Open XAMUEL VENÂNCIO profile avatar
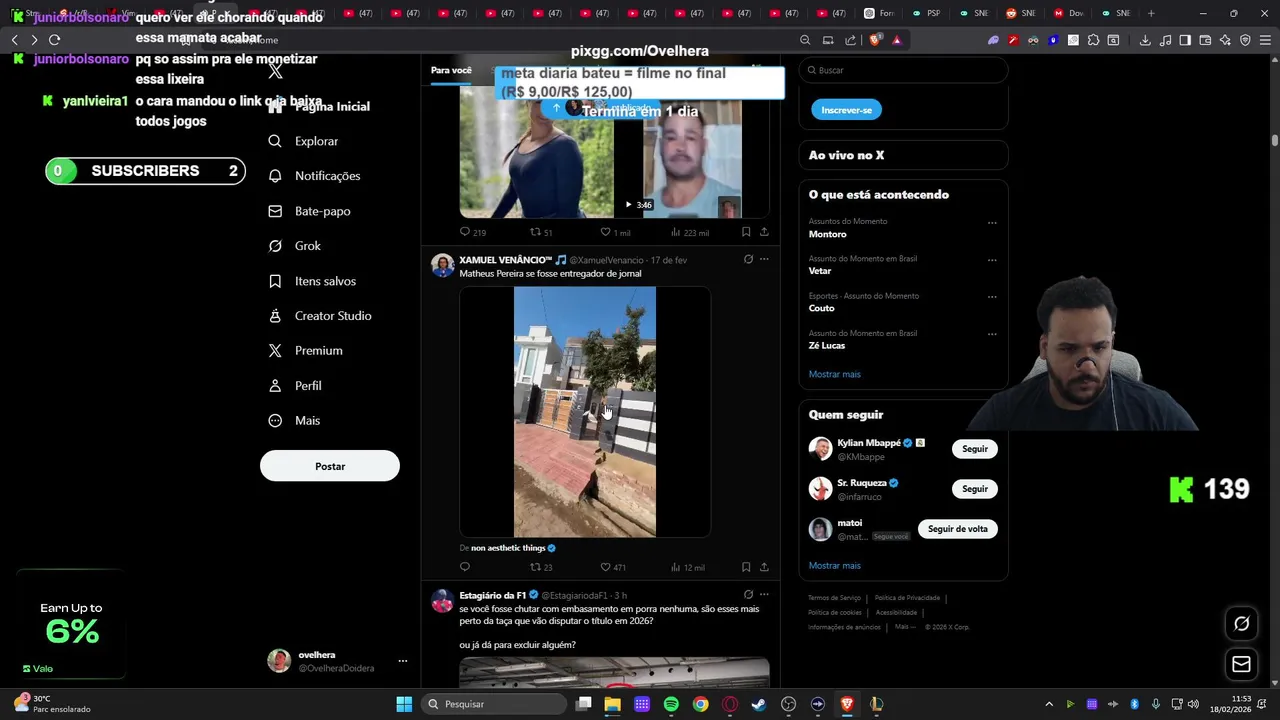1280x720 pixels. pos(442,265)
